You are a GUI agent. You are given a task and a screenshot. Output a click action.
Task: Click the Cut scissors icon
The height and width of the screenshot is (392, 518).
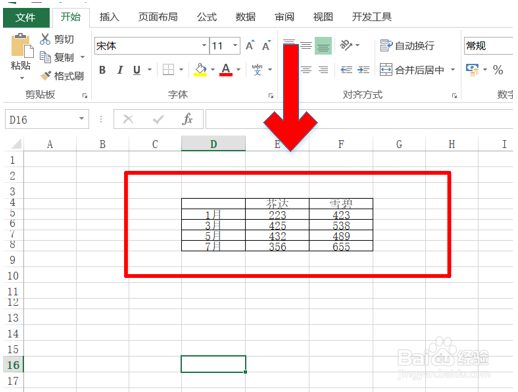click(45, 39)
